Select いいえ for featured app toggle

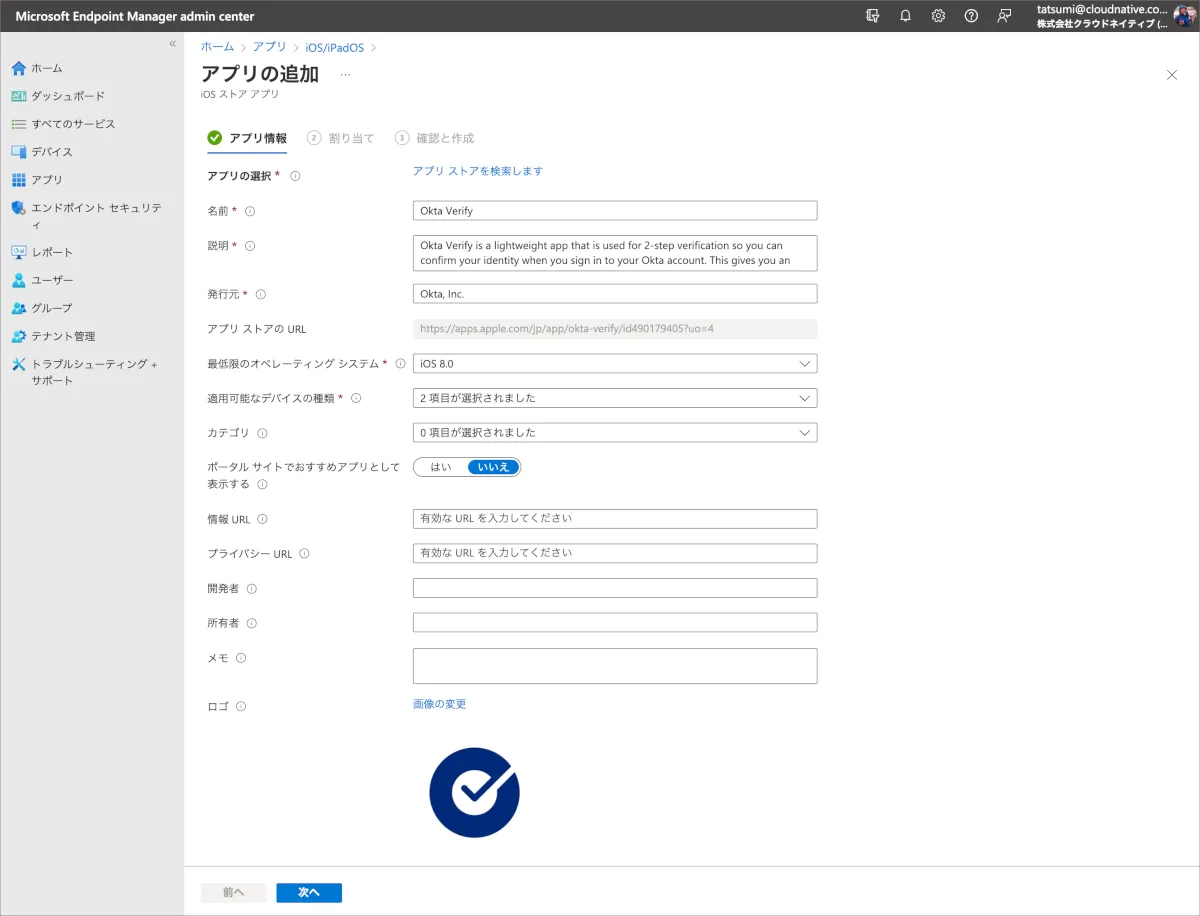pos(493,467)
